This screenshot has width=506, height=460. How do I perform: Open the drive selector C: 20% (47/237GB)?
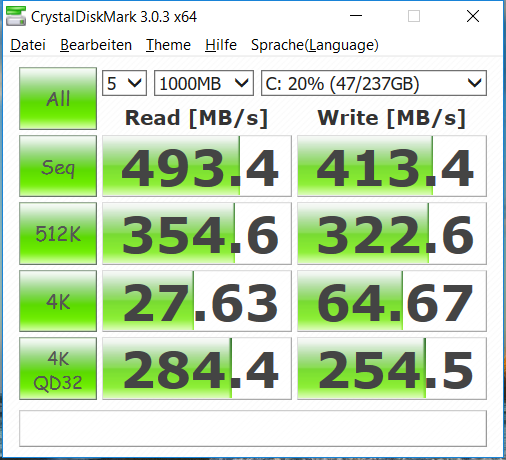[x=374, y=83]
